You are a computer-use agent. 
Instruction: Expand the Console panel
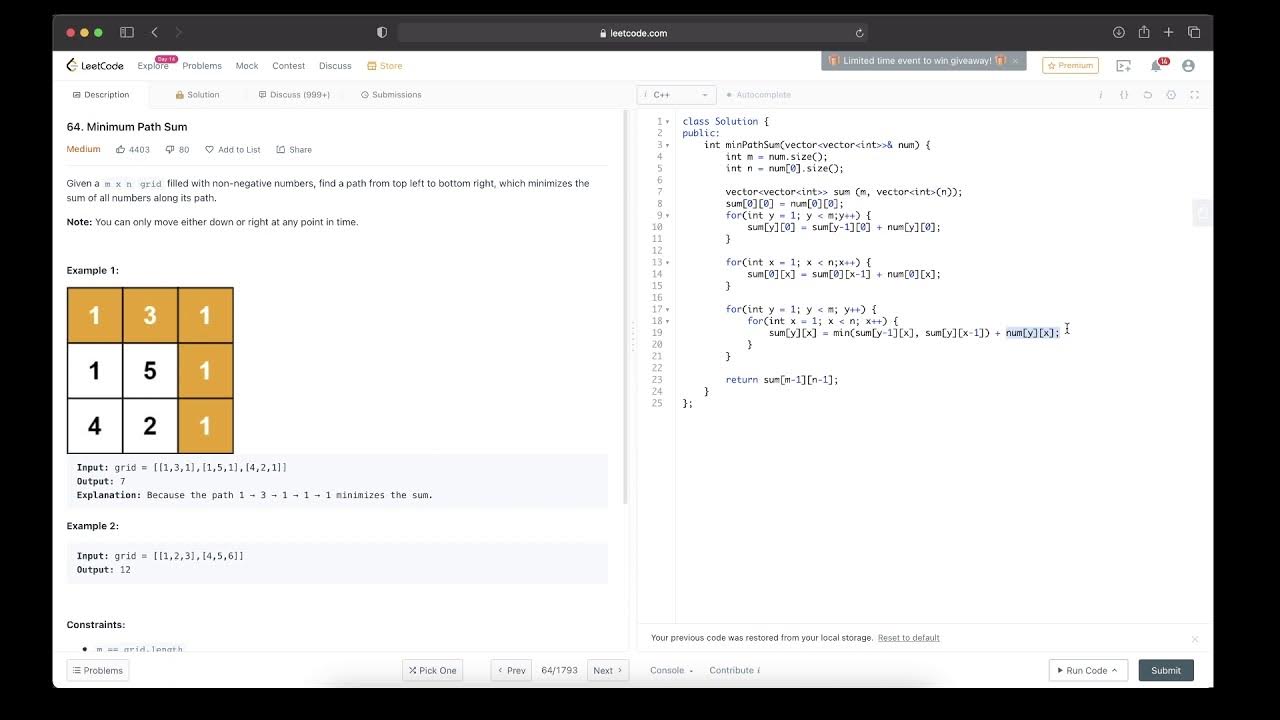(x=671, y=671)
